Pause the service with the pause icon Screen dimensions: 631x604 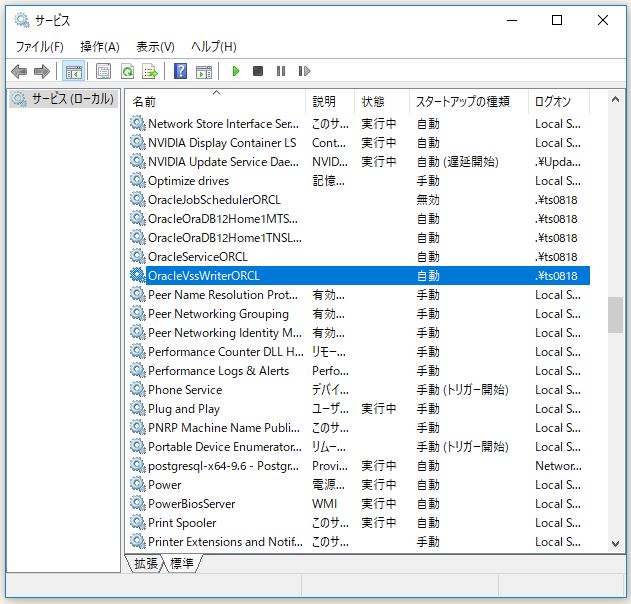(281, 72)
